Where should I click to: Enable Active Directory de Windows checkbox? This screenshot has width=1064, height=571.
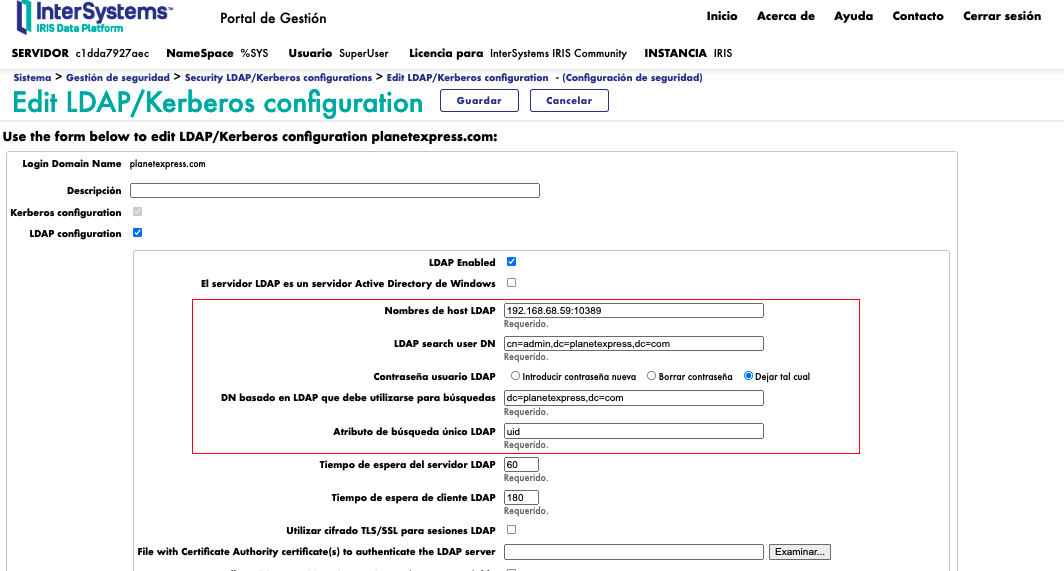[511, 283]
